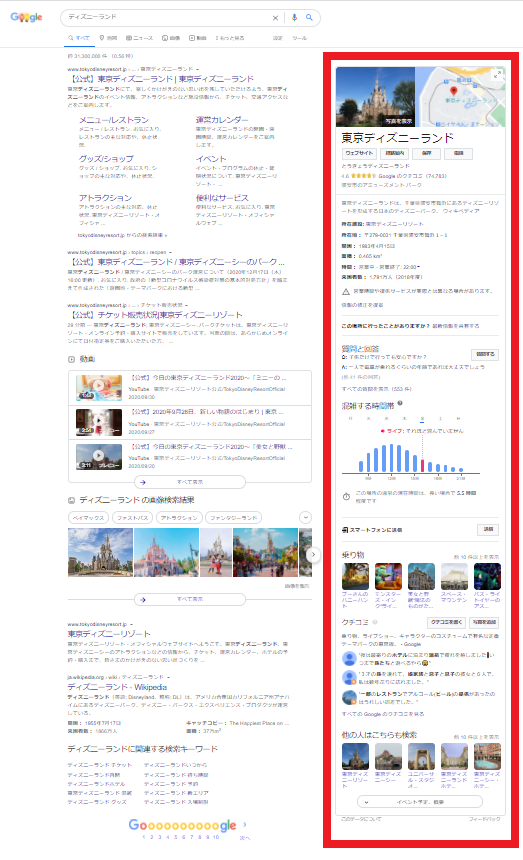This screenshot has height=860, width=523.
Task: Switch to the ニュース (News) tab
Action: click(139, 38)
